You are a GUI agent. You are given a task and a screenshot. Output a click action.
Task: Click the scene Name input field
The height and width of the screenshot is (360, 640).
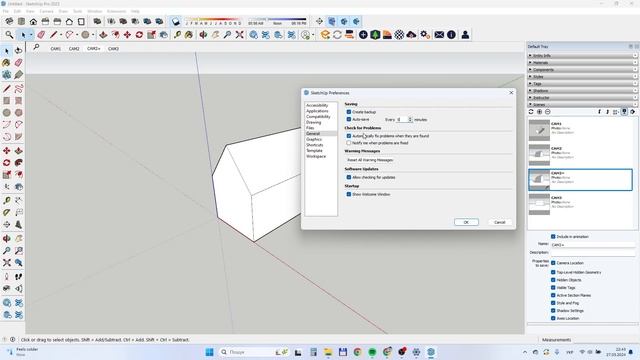593,245
